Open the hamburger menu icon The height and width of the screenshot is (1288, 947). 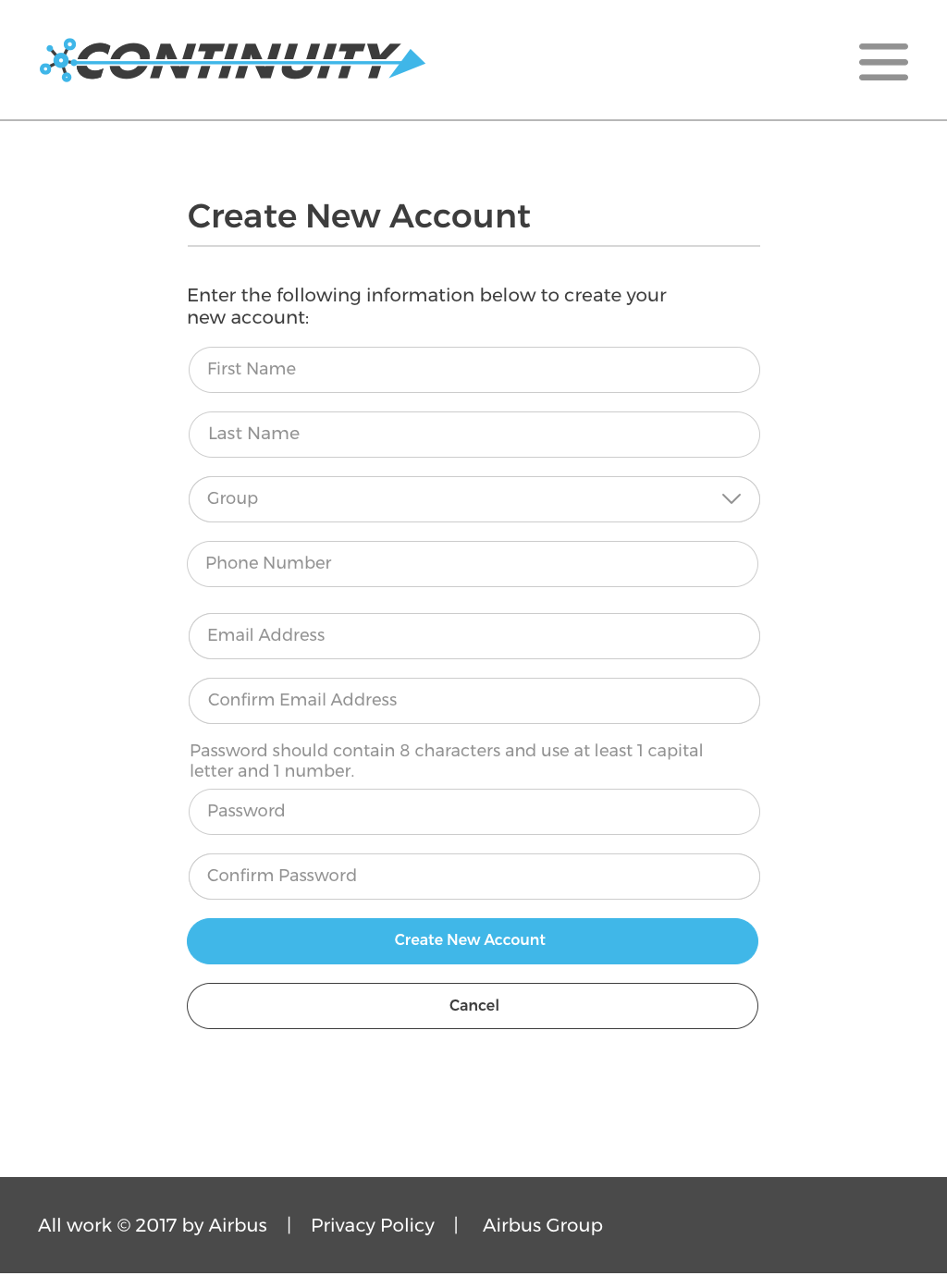tap(883, 61)
